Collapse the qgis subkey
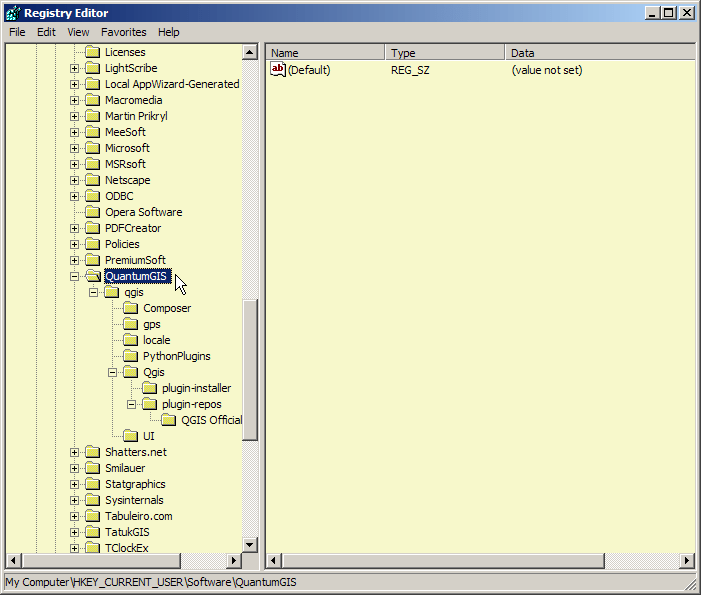The width and height of the screenshot is (701, 595). pos(93,292)
